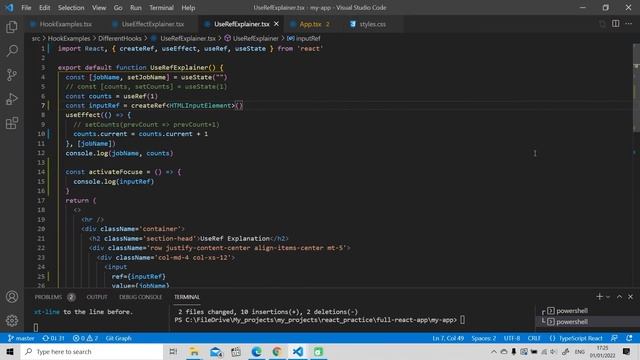Click HookExamples breadcrumb folder
The image size is (640, 360).
point(69,38)
